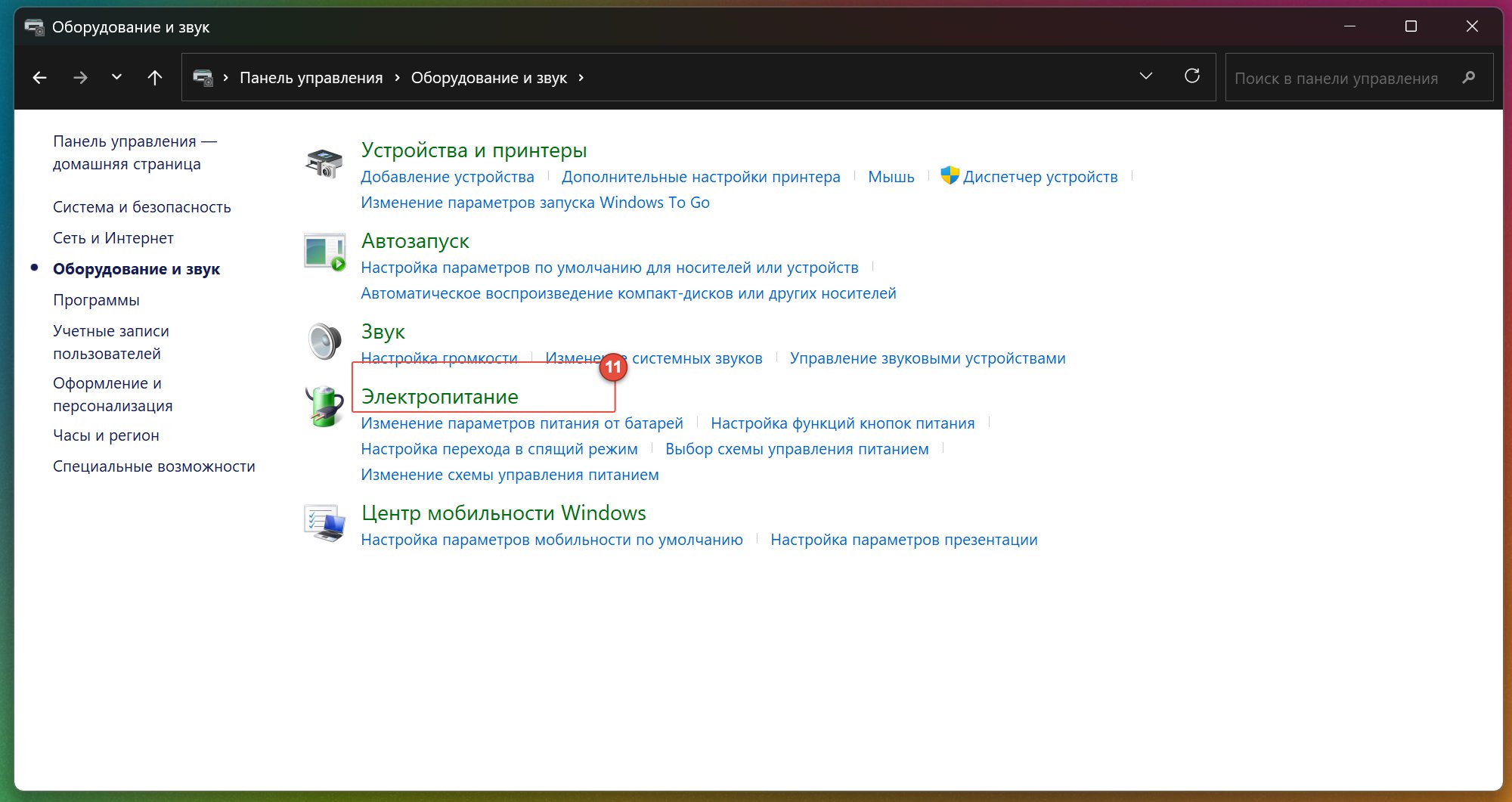Open Автозапуск heading

[x=415, y=241]
